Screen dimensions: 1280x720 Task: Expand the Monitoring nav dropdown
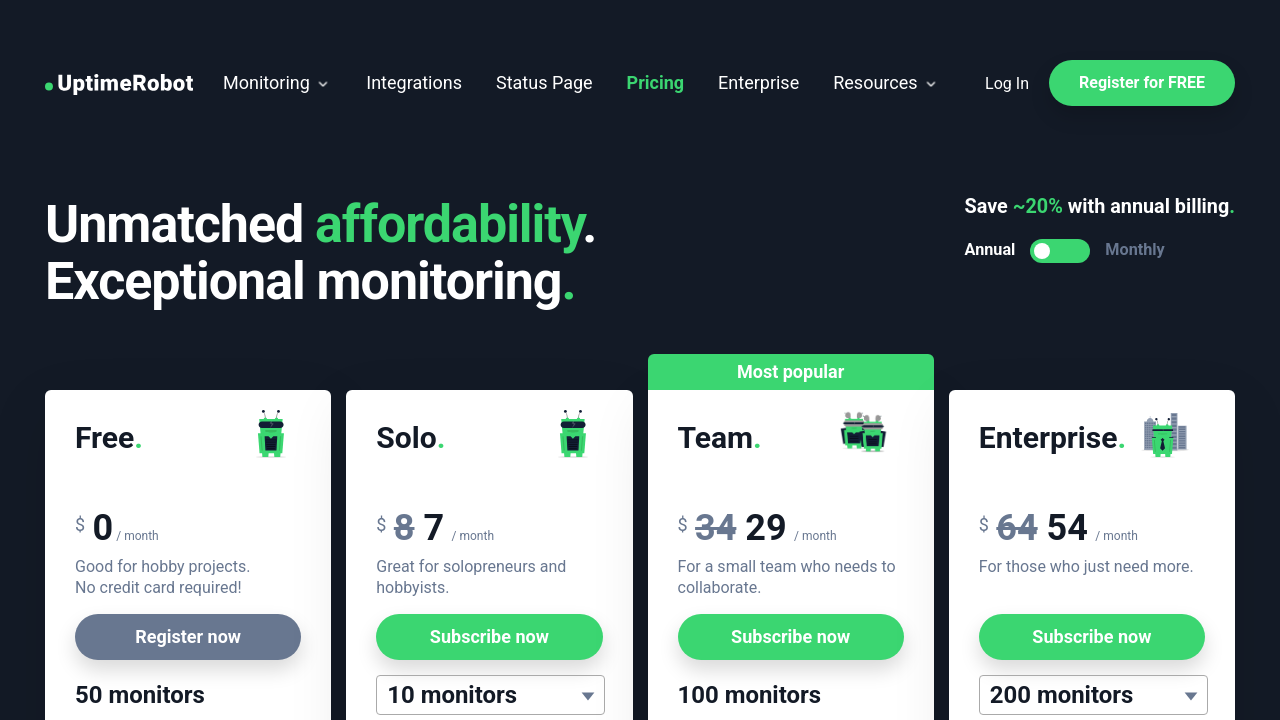[x=276, y=83]
